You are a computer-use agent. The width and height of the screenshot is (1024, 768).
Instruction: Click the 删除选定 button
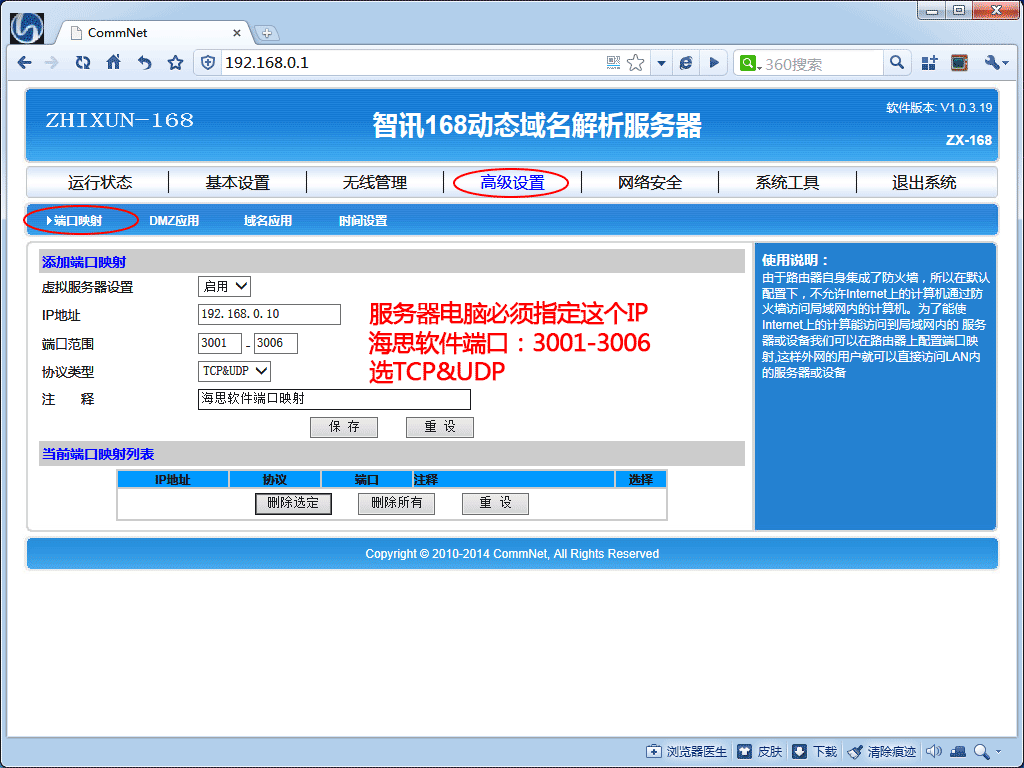[293, 504]
